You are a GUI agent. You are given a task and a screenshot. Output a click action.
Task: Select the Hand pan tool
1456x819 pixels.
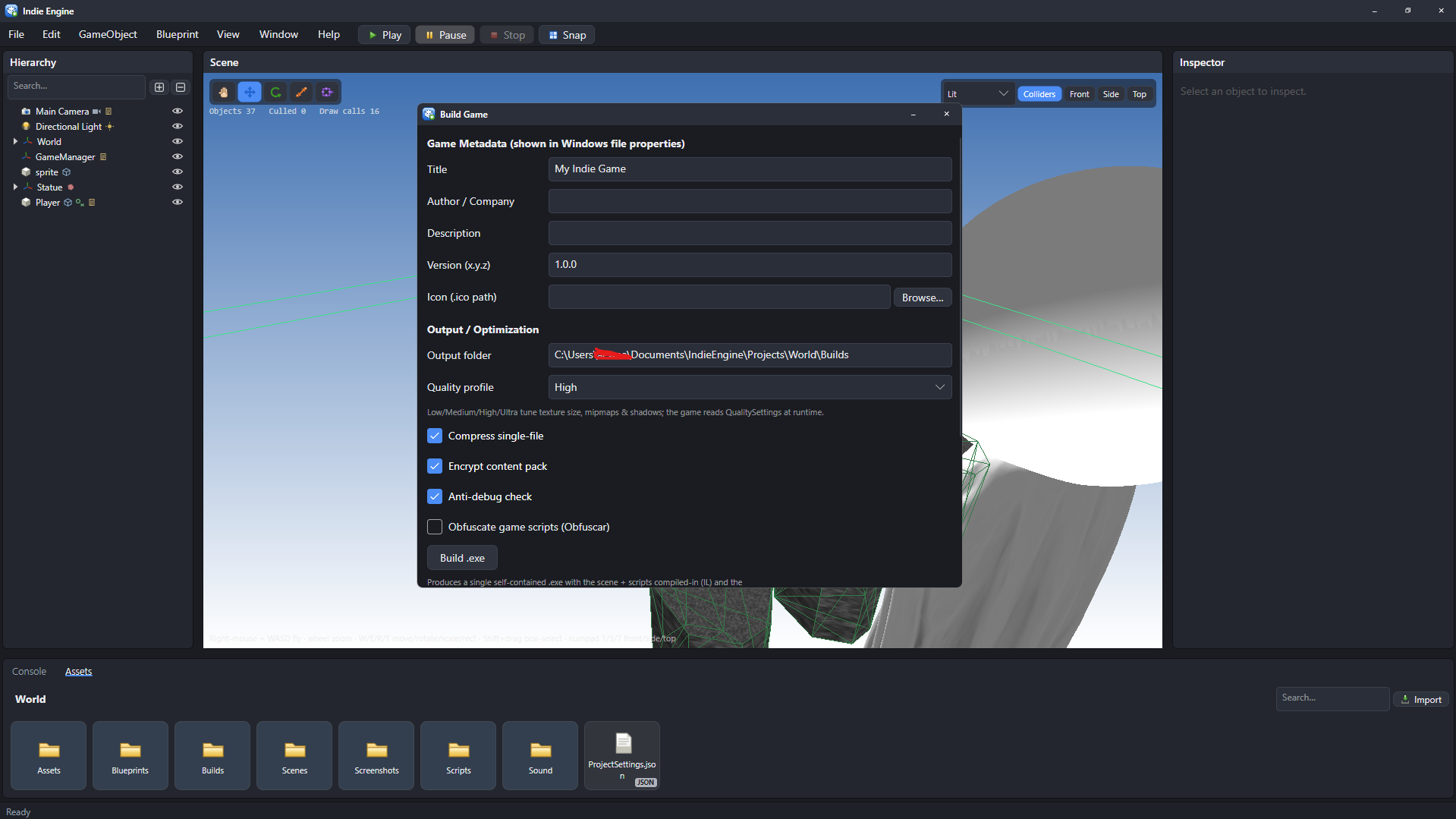point(224,92)
